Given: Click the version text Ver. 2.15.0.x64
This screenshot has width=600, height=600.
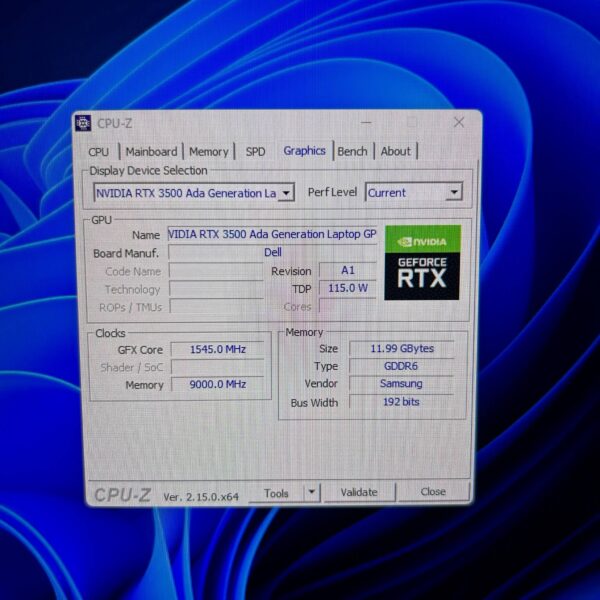Looking at the screenshot, I should click(201, 497).
